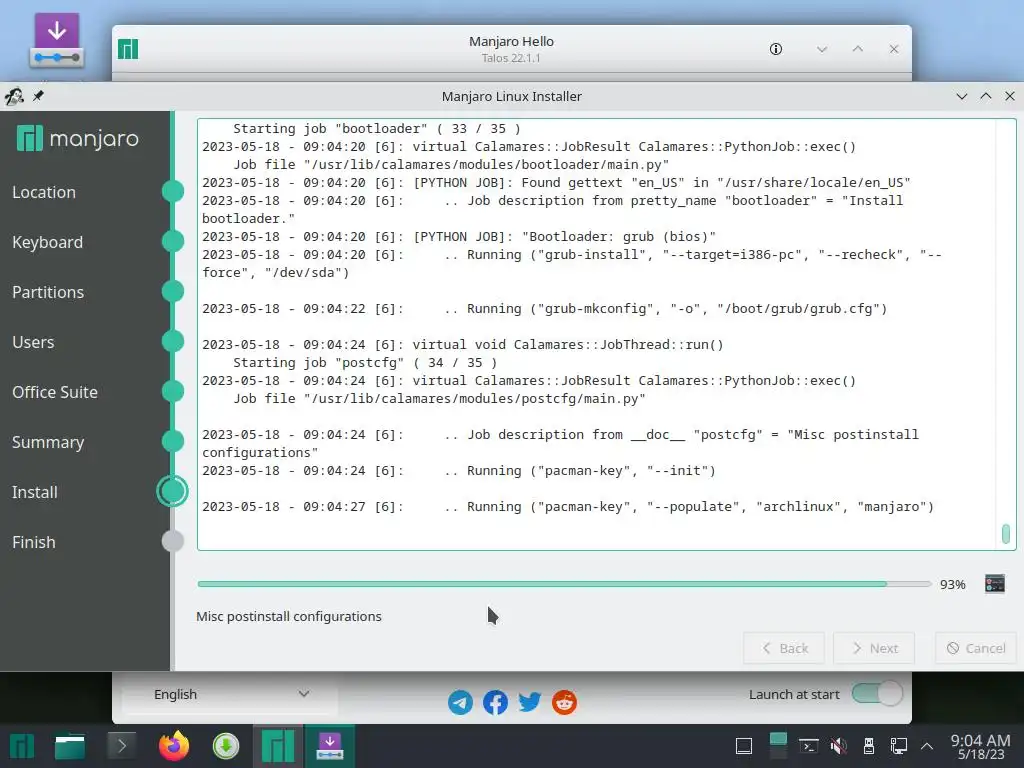This screenshot has width=1024, height=768.
Task: Minimize the Manjaro Hello window
Action: pyautogui.click(x=822, y=49)
